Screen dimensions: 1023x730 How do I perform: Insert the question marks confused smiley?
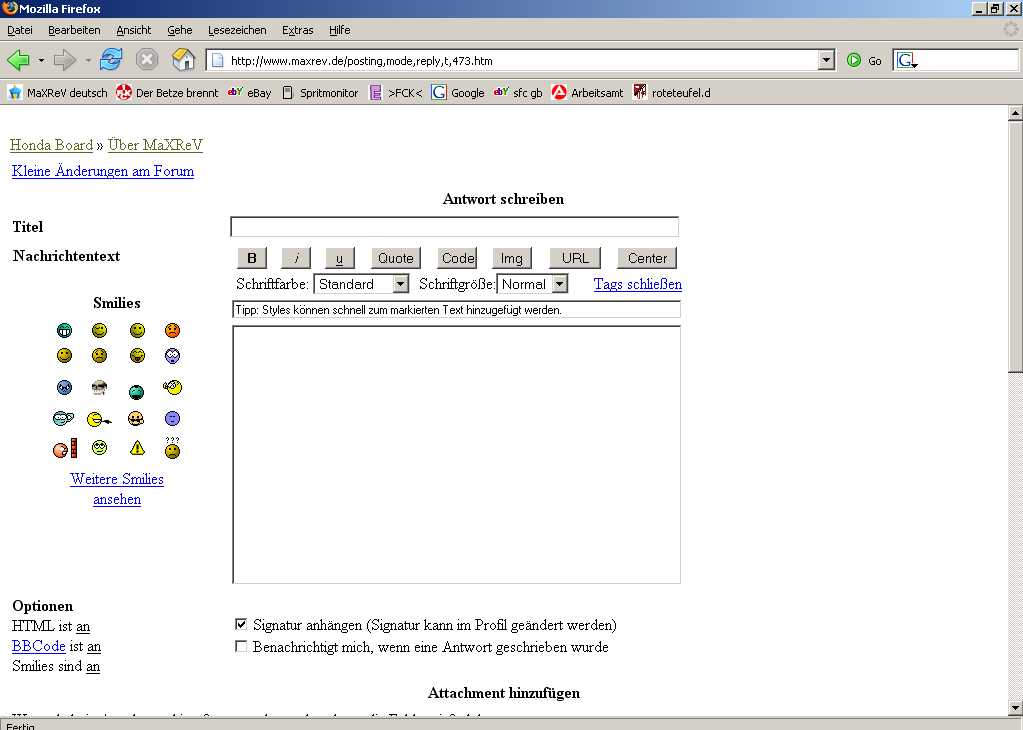coord(173,449)
